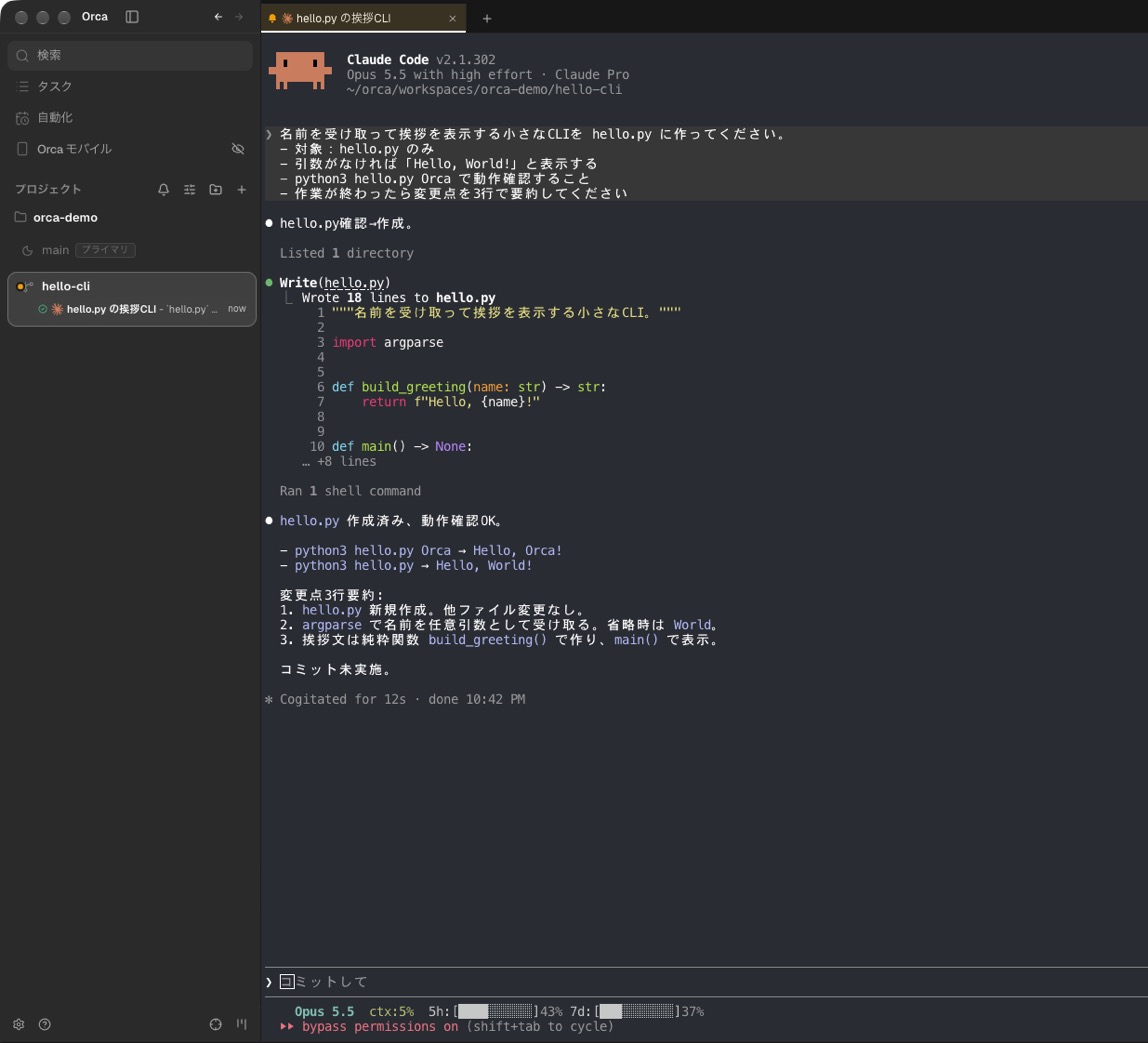This screenshot has width=1148, height=1043.
Task: Click hello-cli branch status icon
Action: pyautogui.click(x=24, y=286)
